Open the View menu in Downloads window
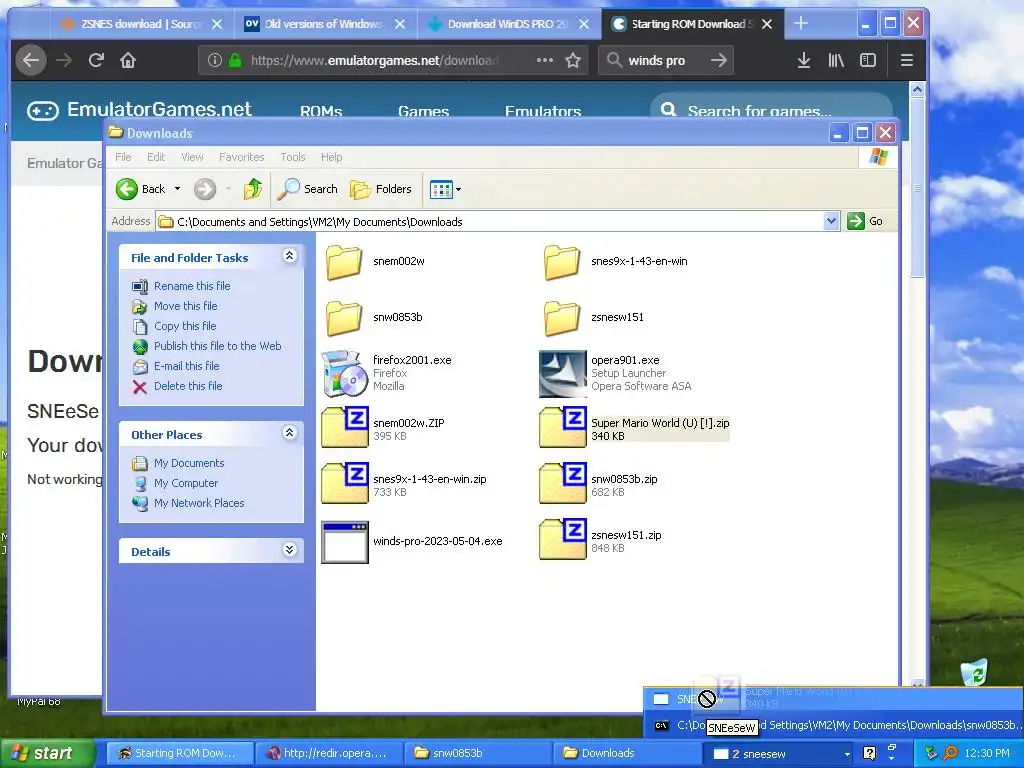Viewport: 1024px width, 768px height. (192, 157)
